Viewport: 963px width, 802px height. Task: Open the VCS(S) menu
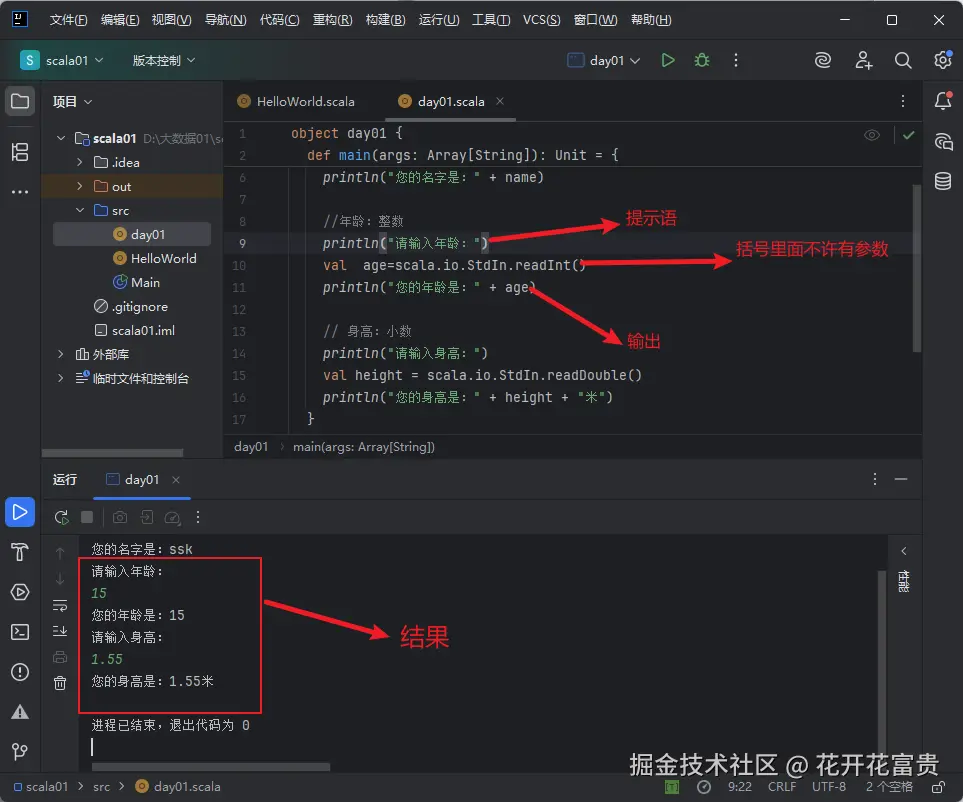click(x=541, y=20)
